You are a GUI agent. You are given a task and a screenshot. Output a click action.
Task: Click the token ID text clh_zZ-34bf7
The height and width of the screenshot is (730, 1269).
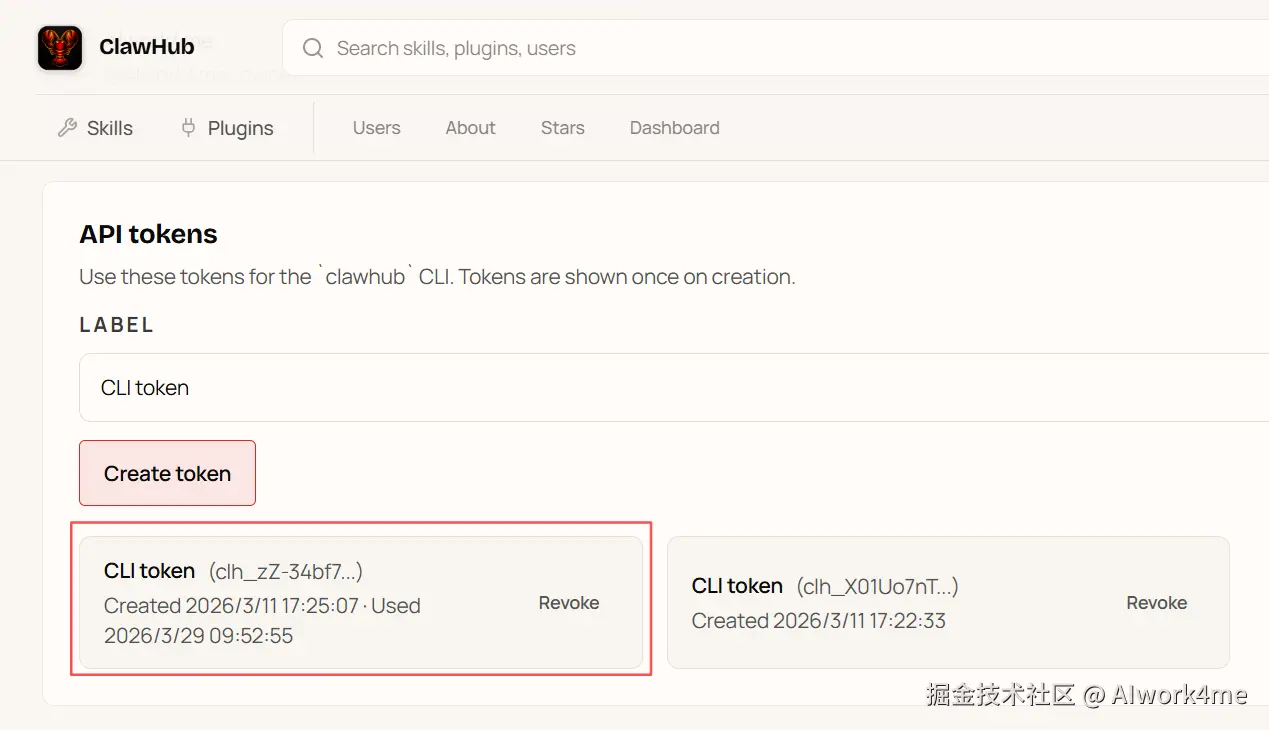[x=286, y=572]
